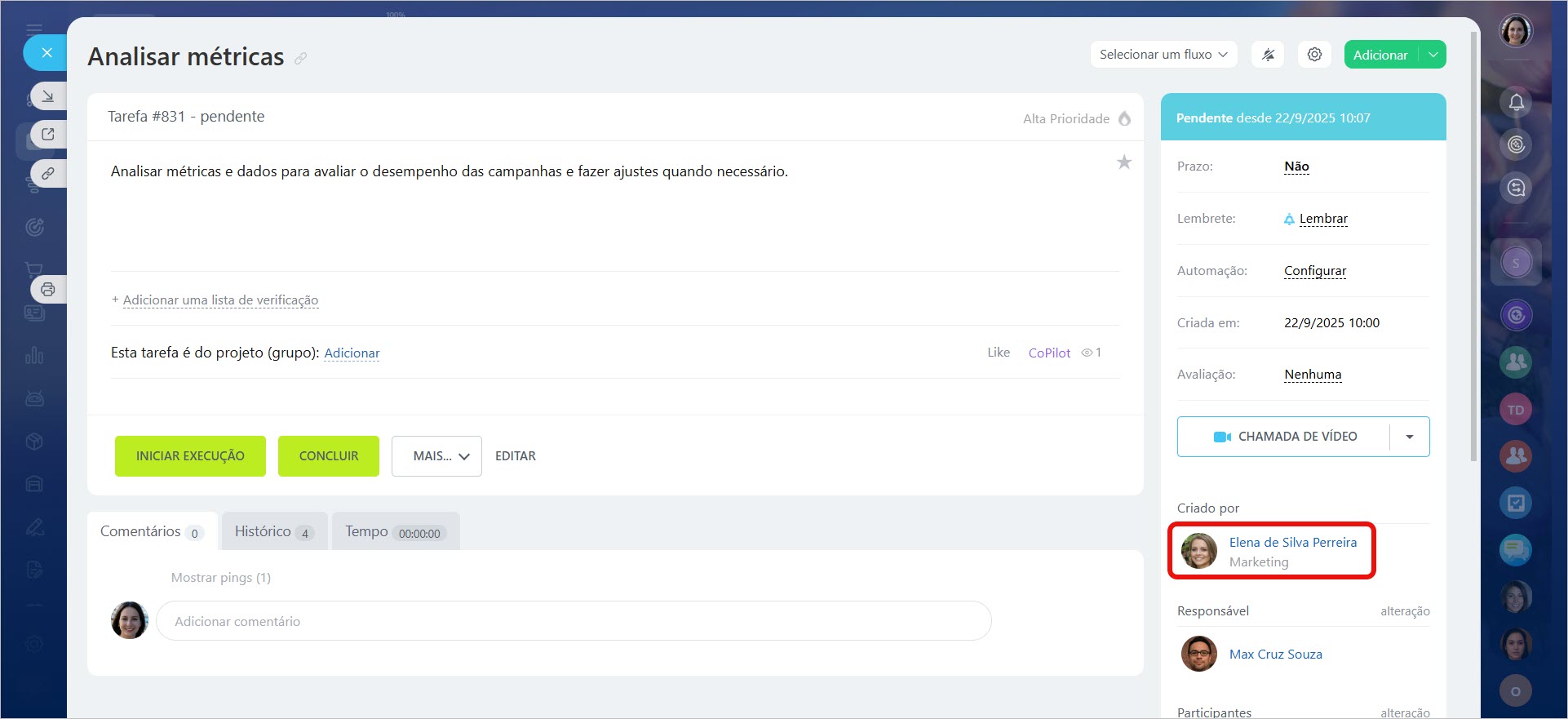Switch to the Tempo tab
This screenshot has height=719, width=1568.
(395, 531)
